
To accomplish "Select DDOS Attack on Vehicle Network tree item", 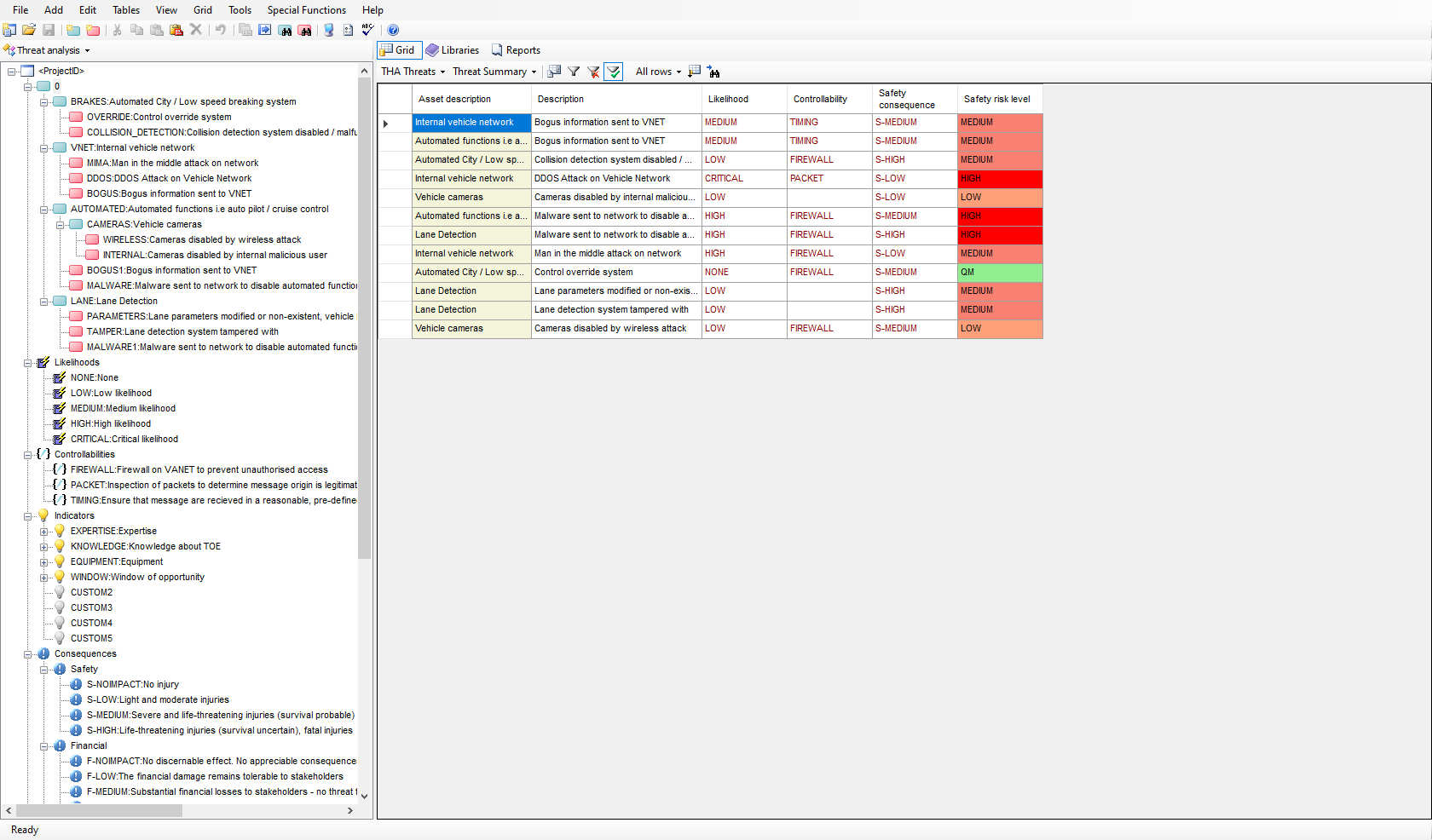I will [x=169, y=179].
